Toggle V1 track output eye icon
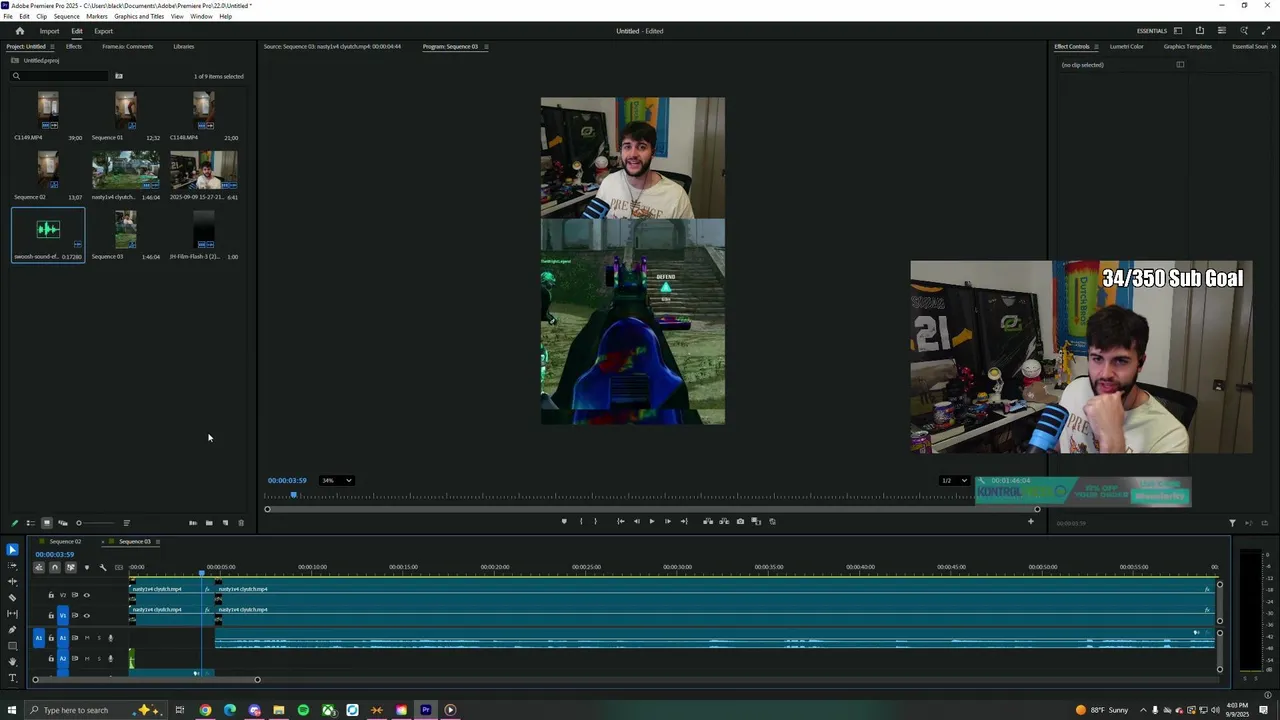This screenshot has width=1280, height=720. click(x=86, y=615)
